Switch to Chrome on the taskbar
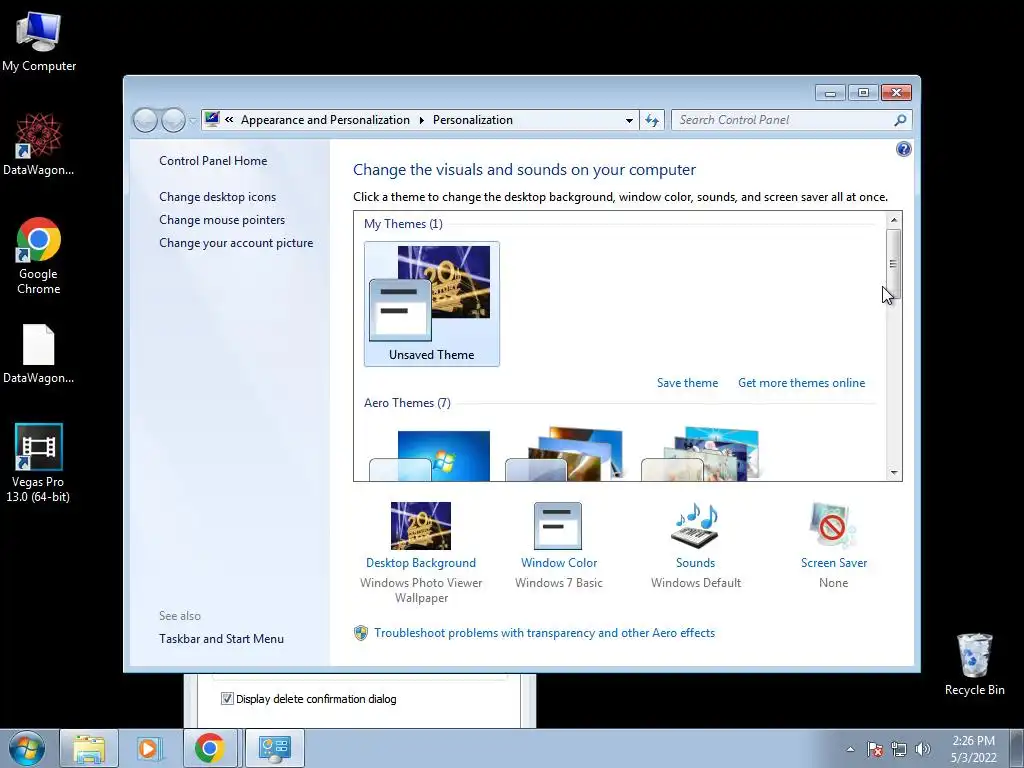Screen dimensions: 1024x768 210,748
